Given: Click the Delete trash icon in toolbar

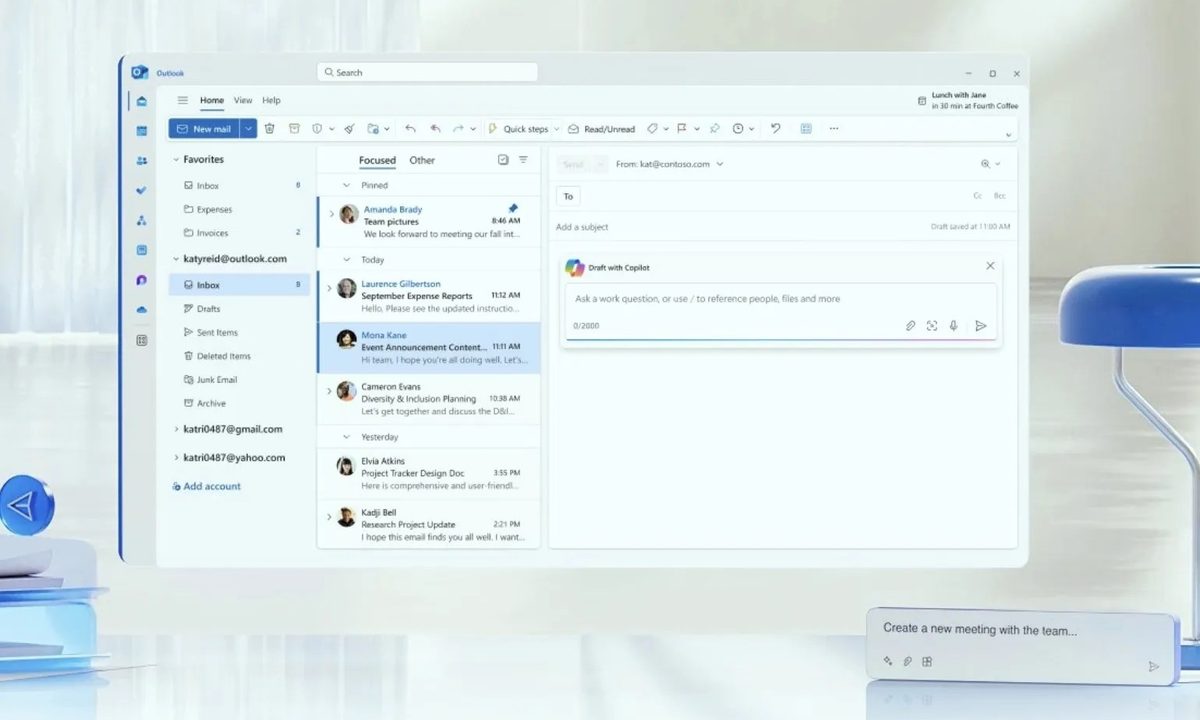Looking at the screenshot, I should (x=270, y=129).
